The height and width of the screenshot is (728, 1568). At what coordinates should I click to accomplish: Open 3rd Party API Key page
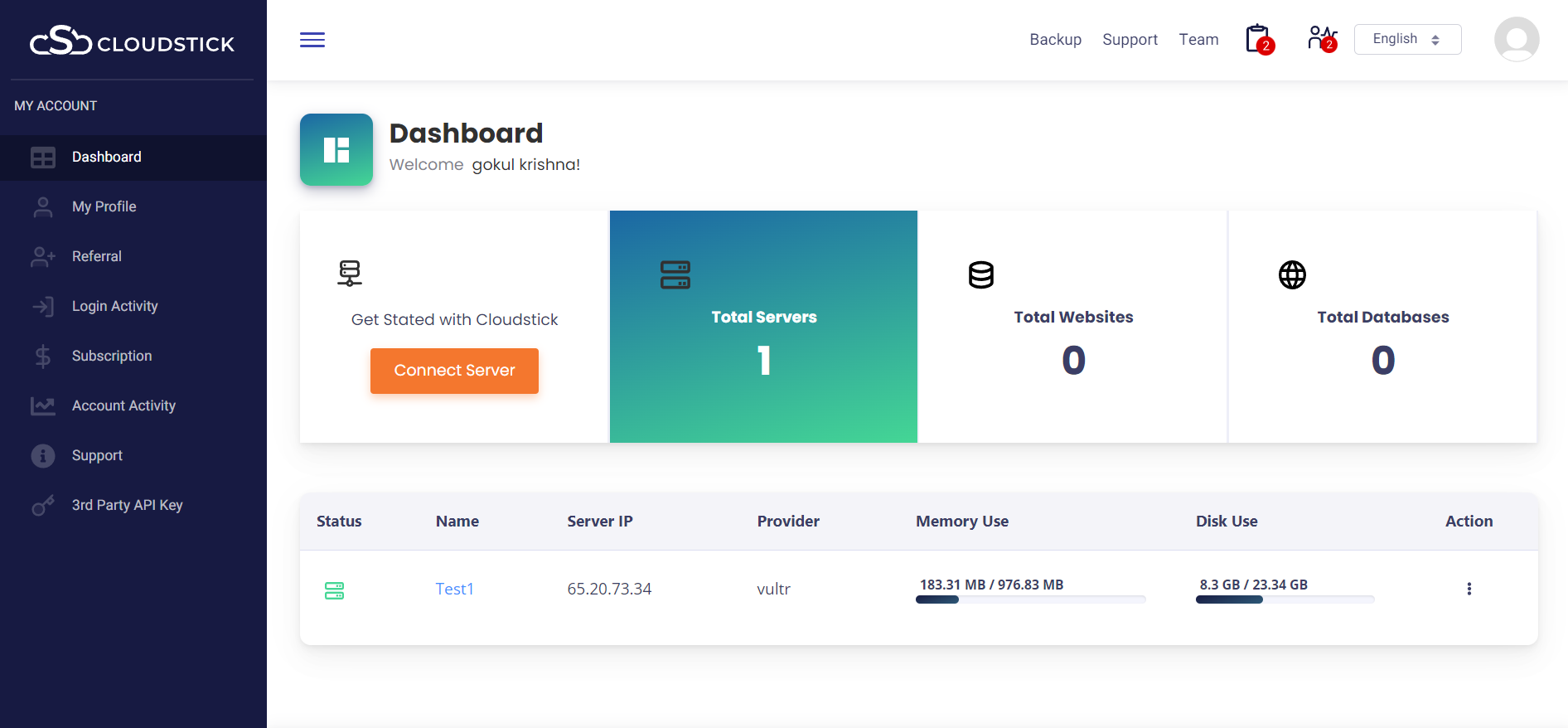tap(127, 505)
